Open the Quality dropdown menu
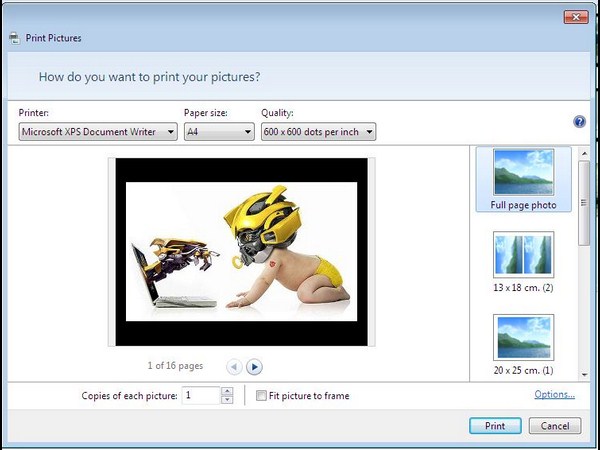The image size is (600, 450). [x=318, y=132]
